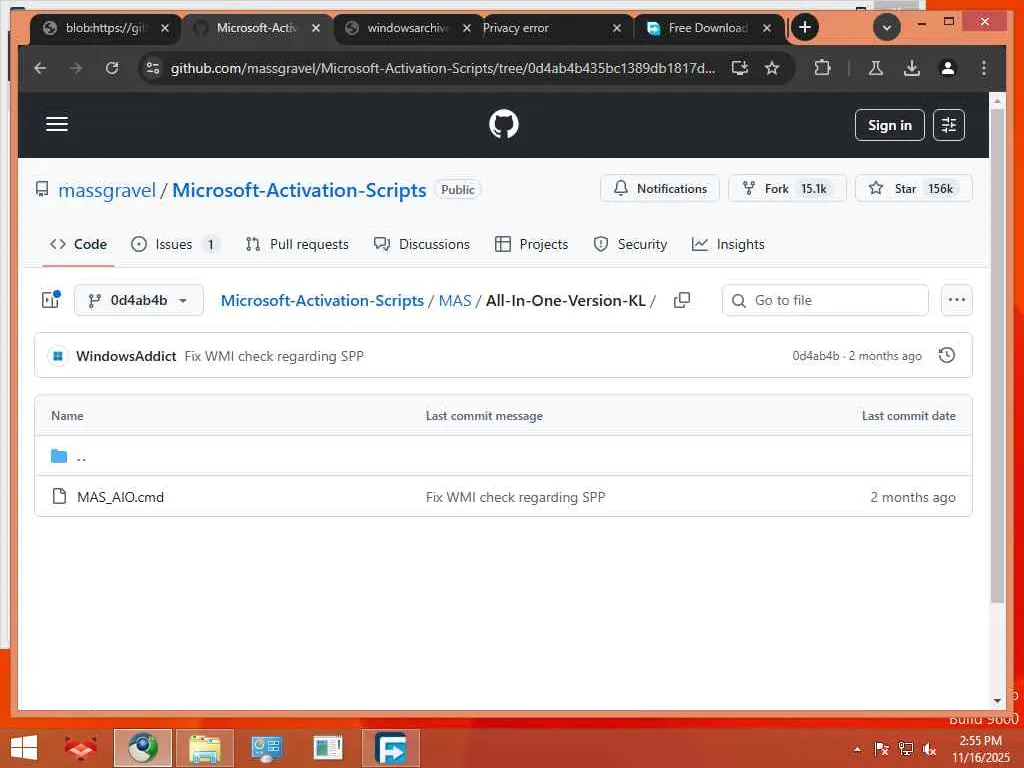The height and width of the screenshot is (768, 1024).
Task: Click the browser Back arrow
Action: [40, 68]
